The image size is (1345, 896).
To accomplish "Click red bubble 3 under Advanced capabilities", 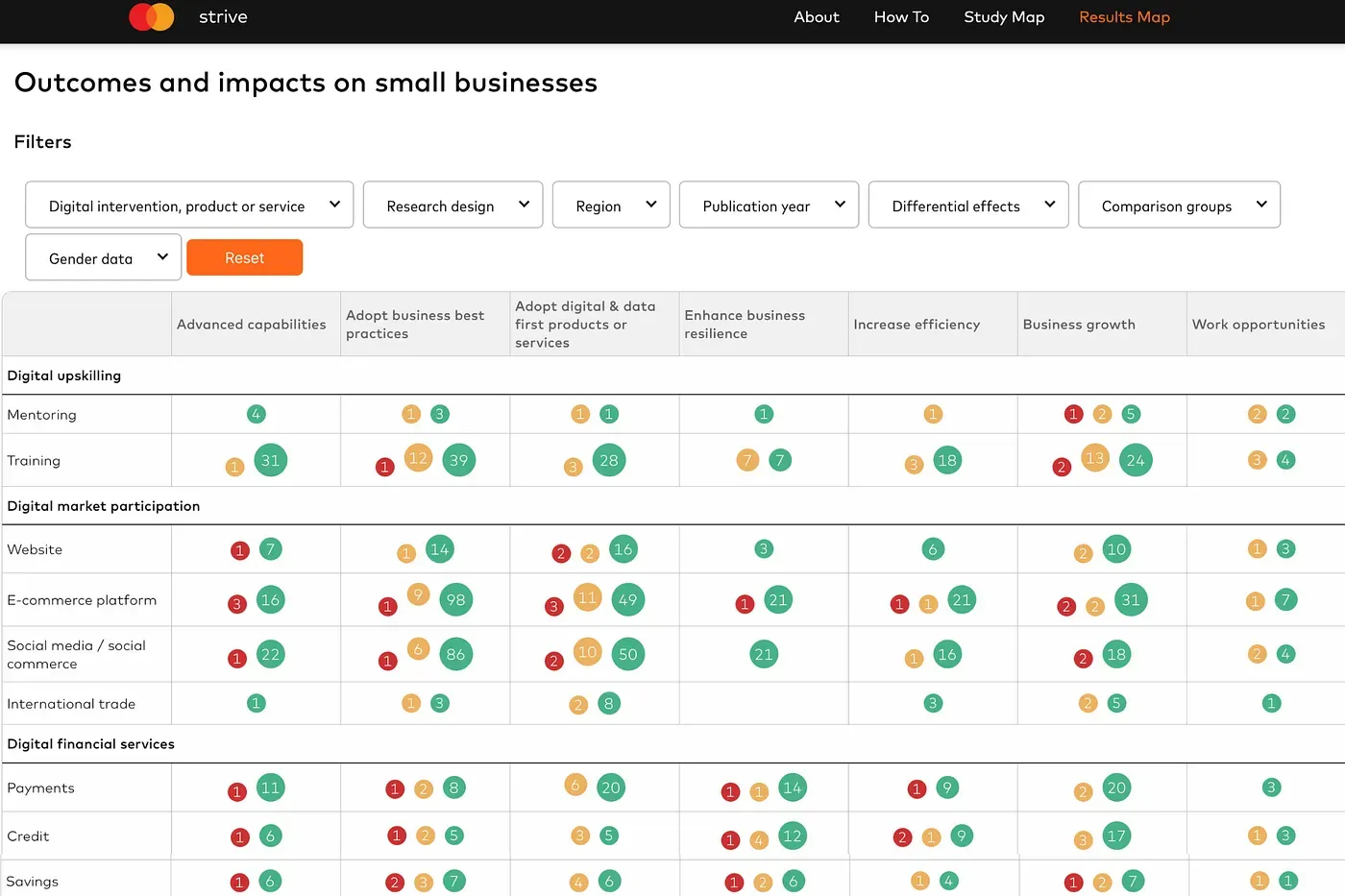I will coord(237,604).
